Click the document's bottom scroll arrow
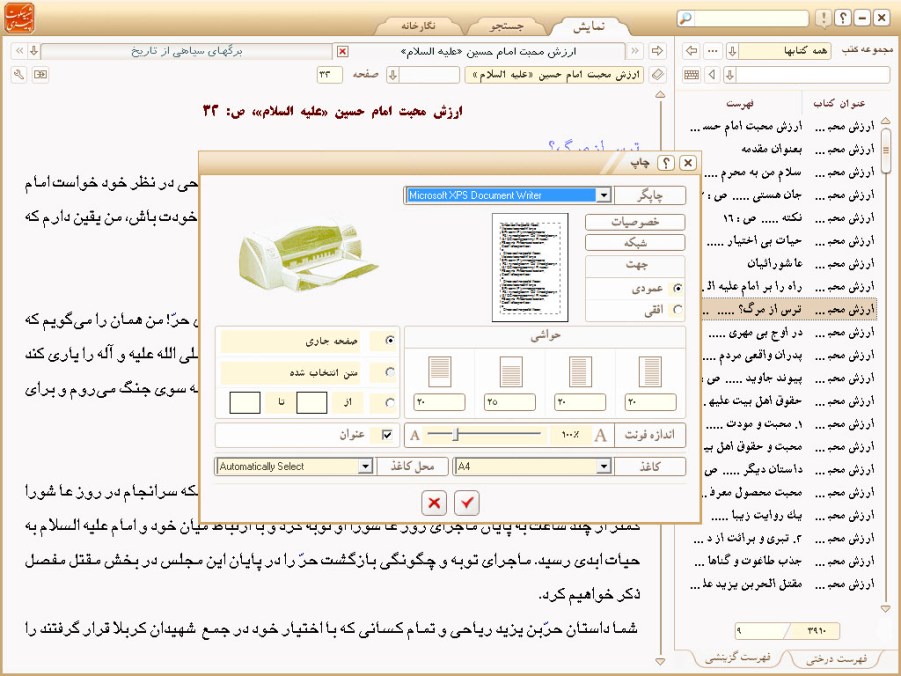 660,662
